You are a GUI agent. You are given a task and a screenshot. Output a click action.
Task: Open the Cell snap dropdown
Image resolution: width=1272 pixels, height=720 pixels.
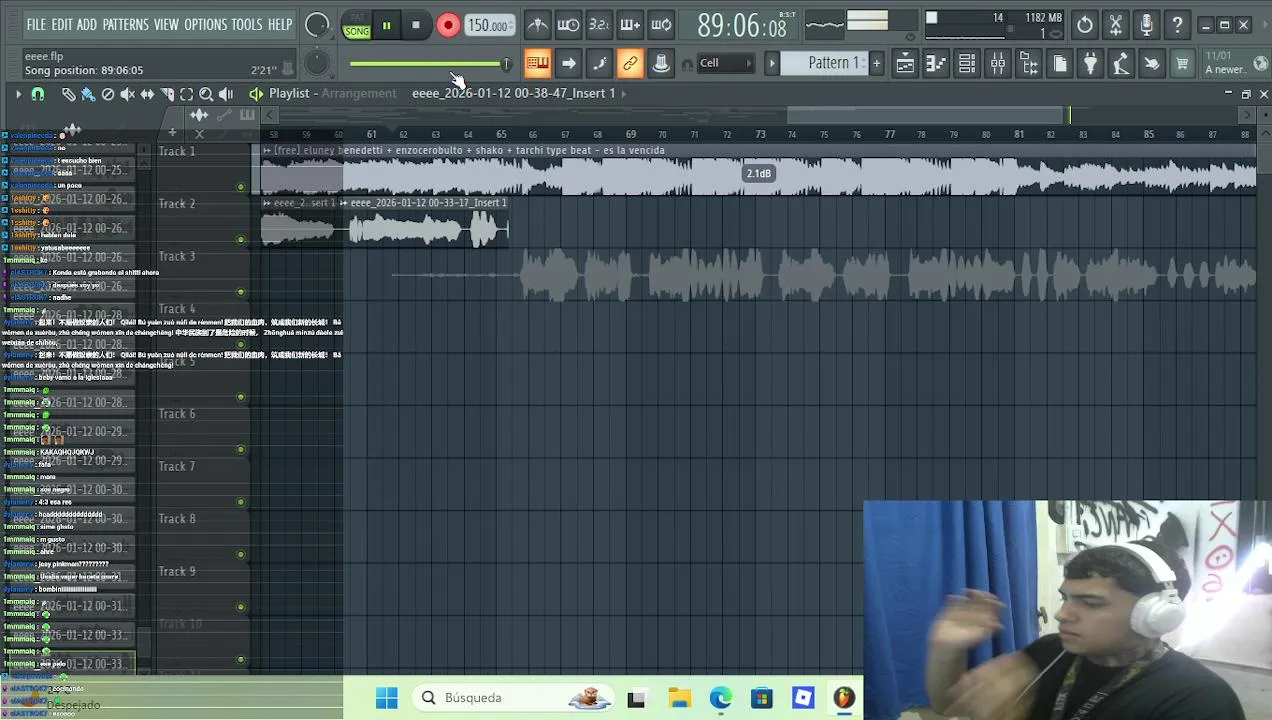726,63
